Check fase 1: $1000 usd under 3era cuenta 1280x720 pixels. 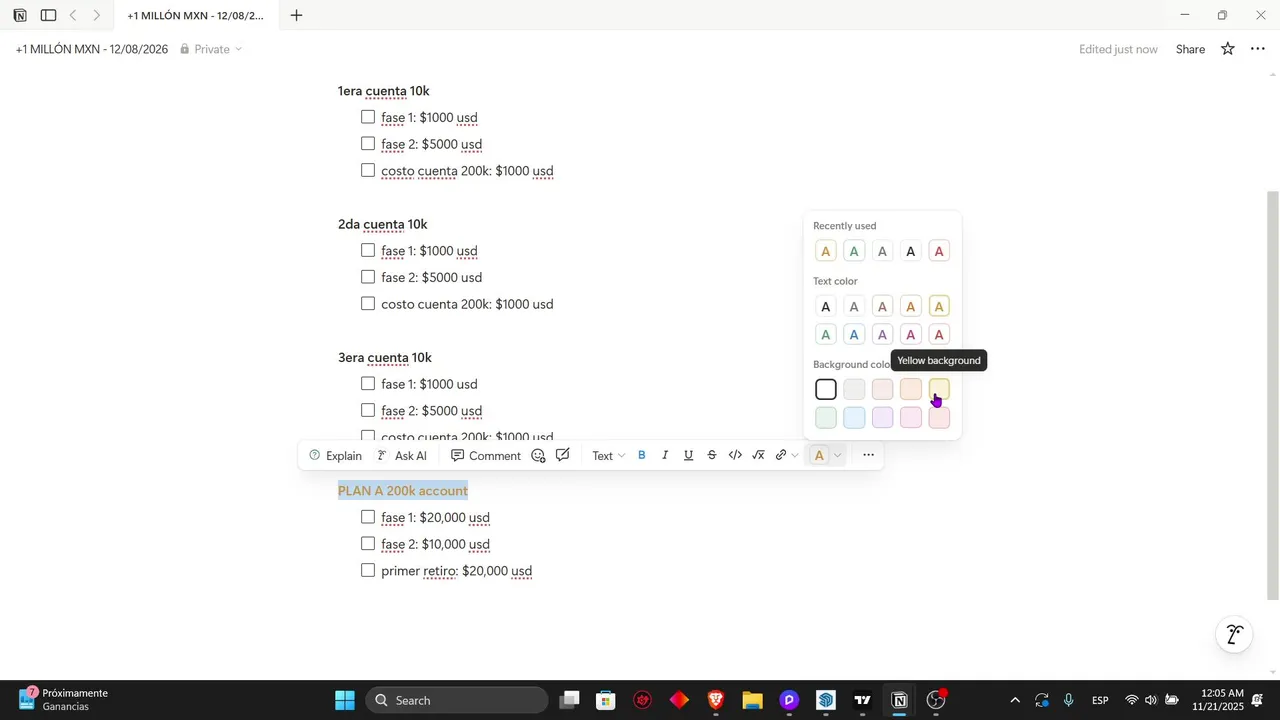pyautogui.click(x=368, y=383)
